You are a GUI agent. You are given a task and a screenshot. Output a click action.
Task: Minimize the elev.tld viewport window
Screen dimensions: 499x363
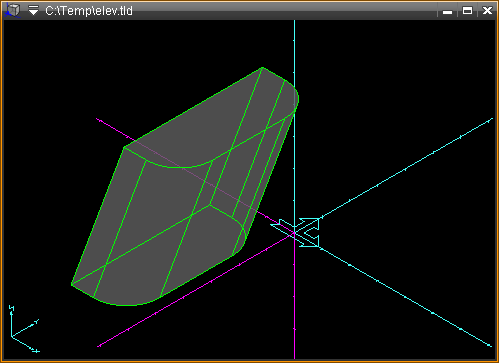447,11
